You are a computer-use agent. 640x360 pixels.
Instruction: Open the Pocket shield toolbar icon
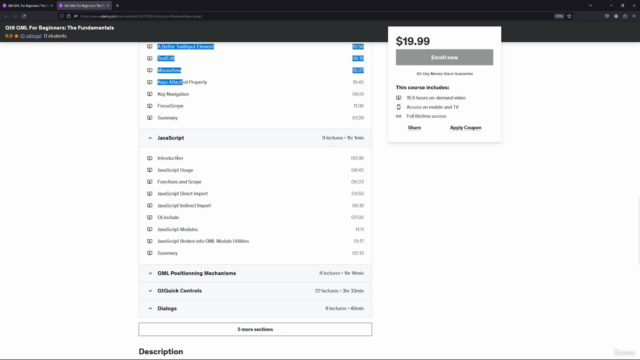coord(607,16)
